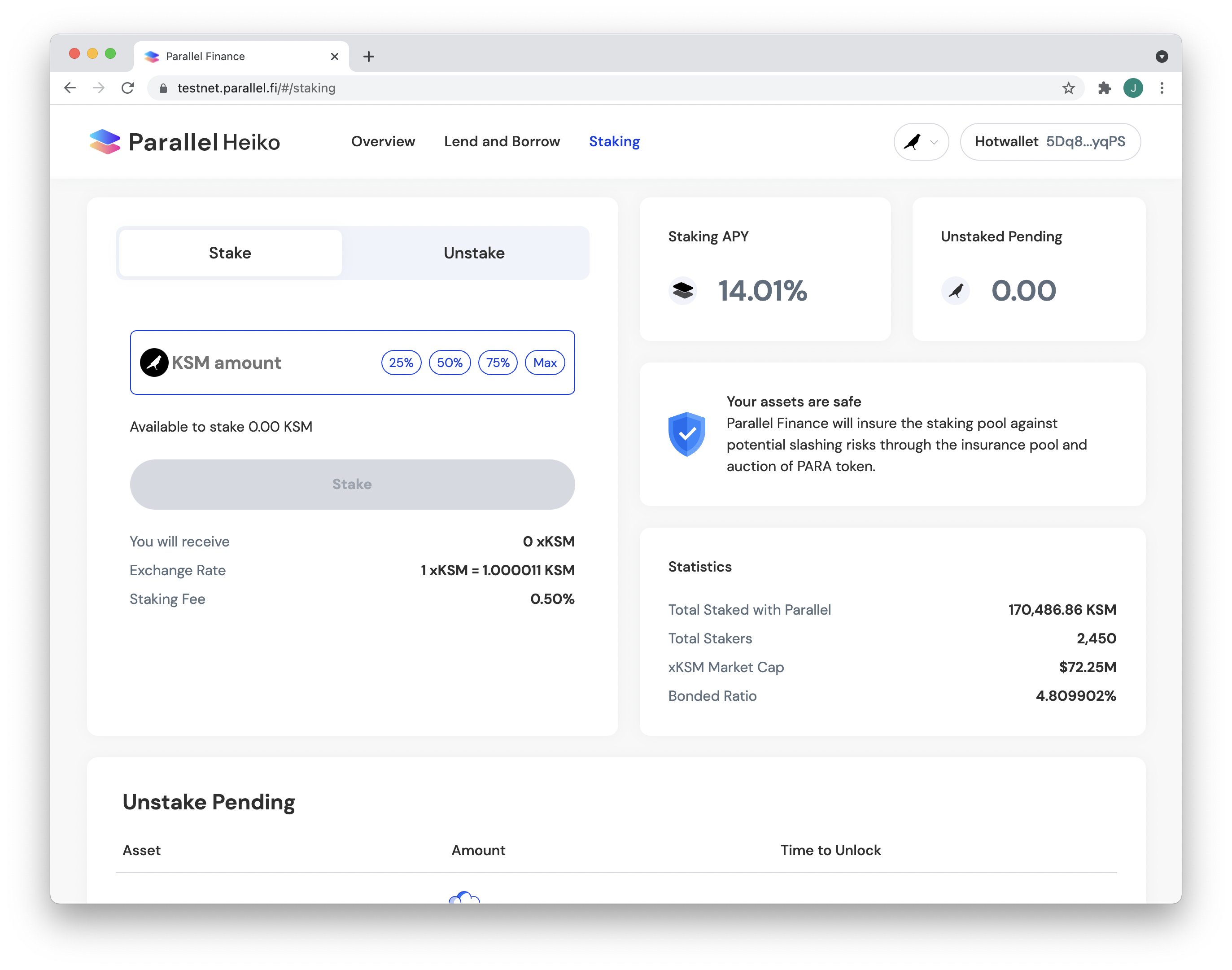The image size is (1232, 970).
Task: Set amount to 75%
Action: [x=498, y=363]
